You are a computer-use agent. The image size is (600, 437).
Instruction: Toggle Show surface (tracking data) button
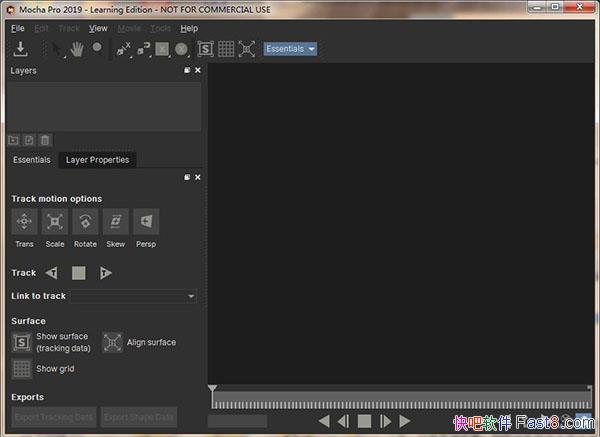click(x=21, y=342)
